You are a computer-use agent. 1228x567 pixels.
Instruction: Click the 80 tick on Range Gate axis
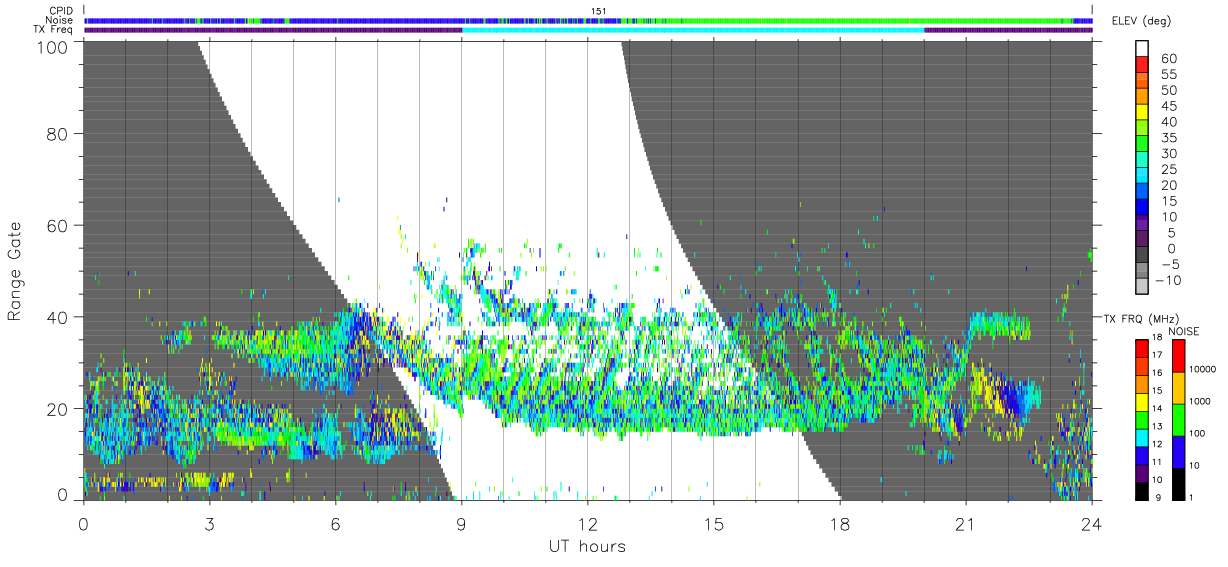coord(57,134)
